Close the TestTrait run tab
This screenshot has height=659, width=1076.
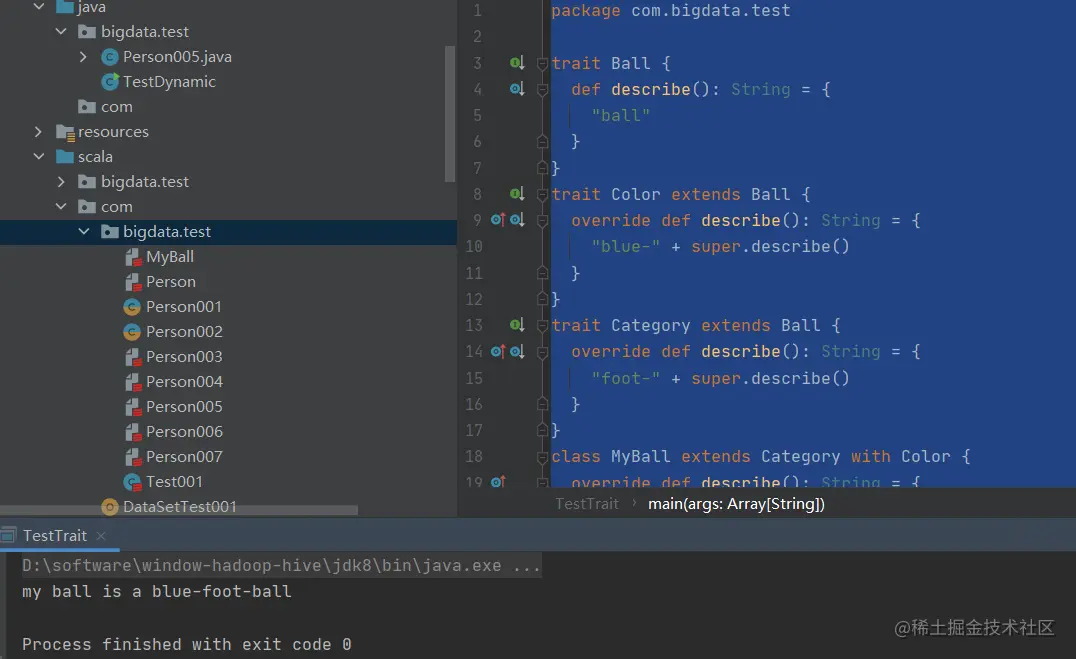[101, 535]
